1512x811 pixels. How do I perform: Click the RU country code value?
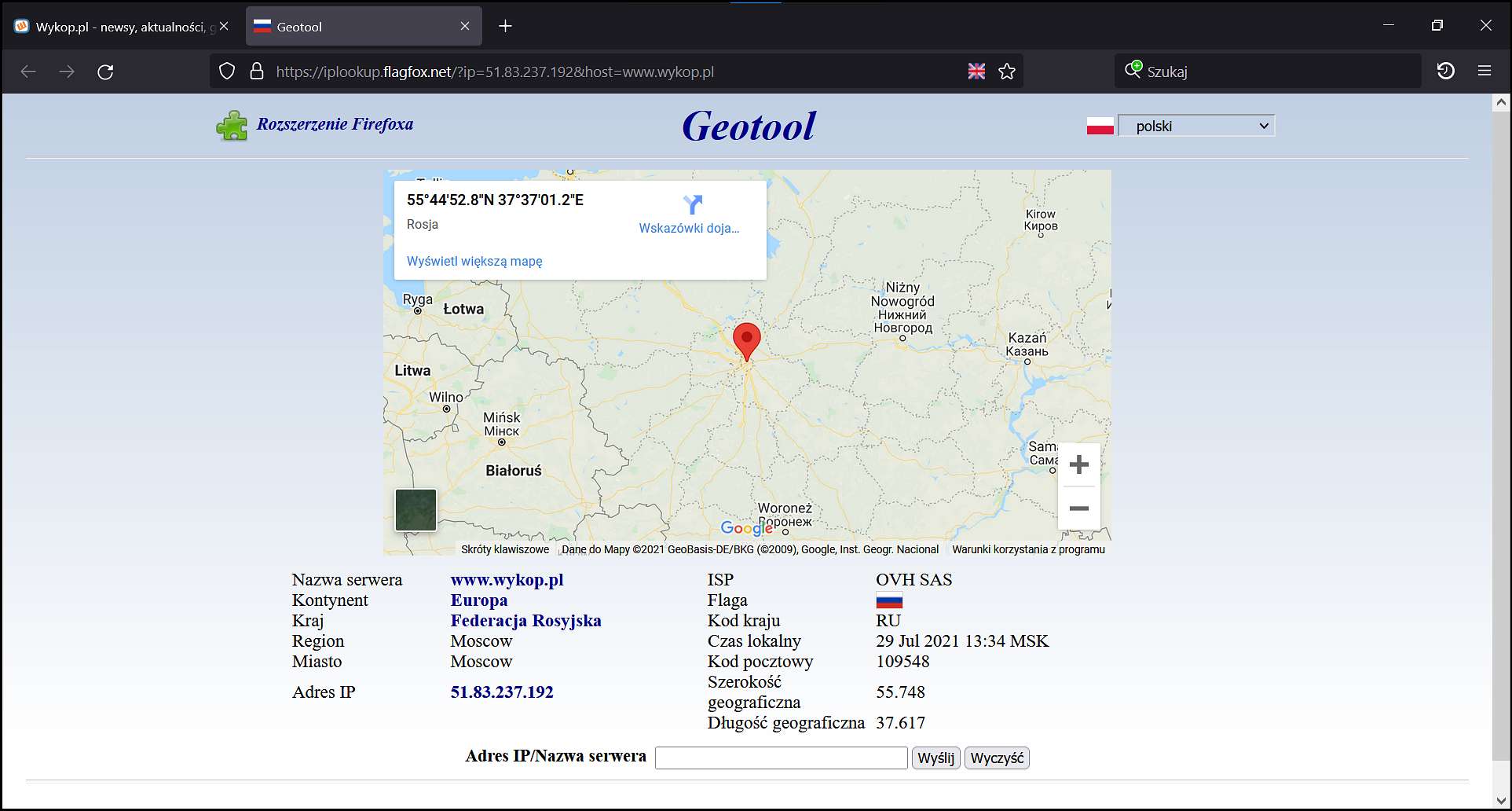[888, 621]
